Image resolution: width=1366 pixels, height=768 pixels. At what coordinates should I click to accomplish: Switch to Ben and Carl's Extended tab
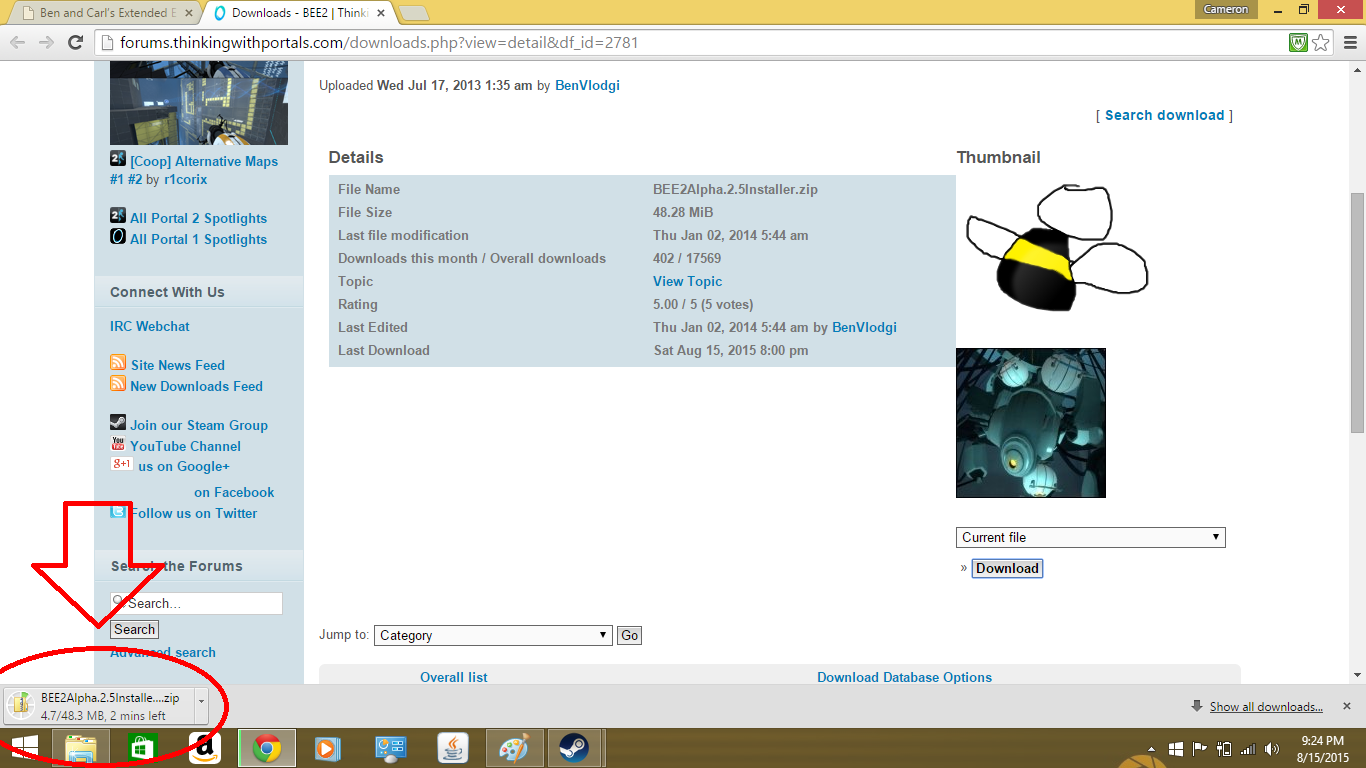[x=108, y=13]
